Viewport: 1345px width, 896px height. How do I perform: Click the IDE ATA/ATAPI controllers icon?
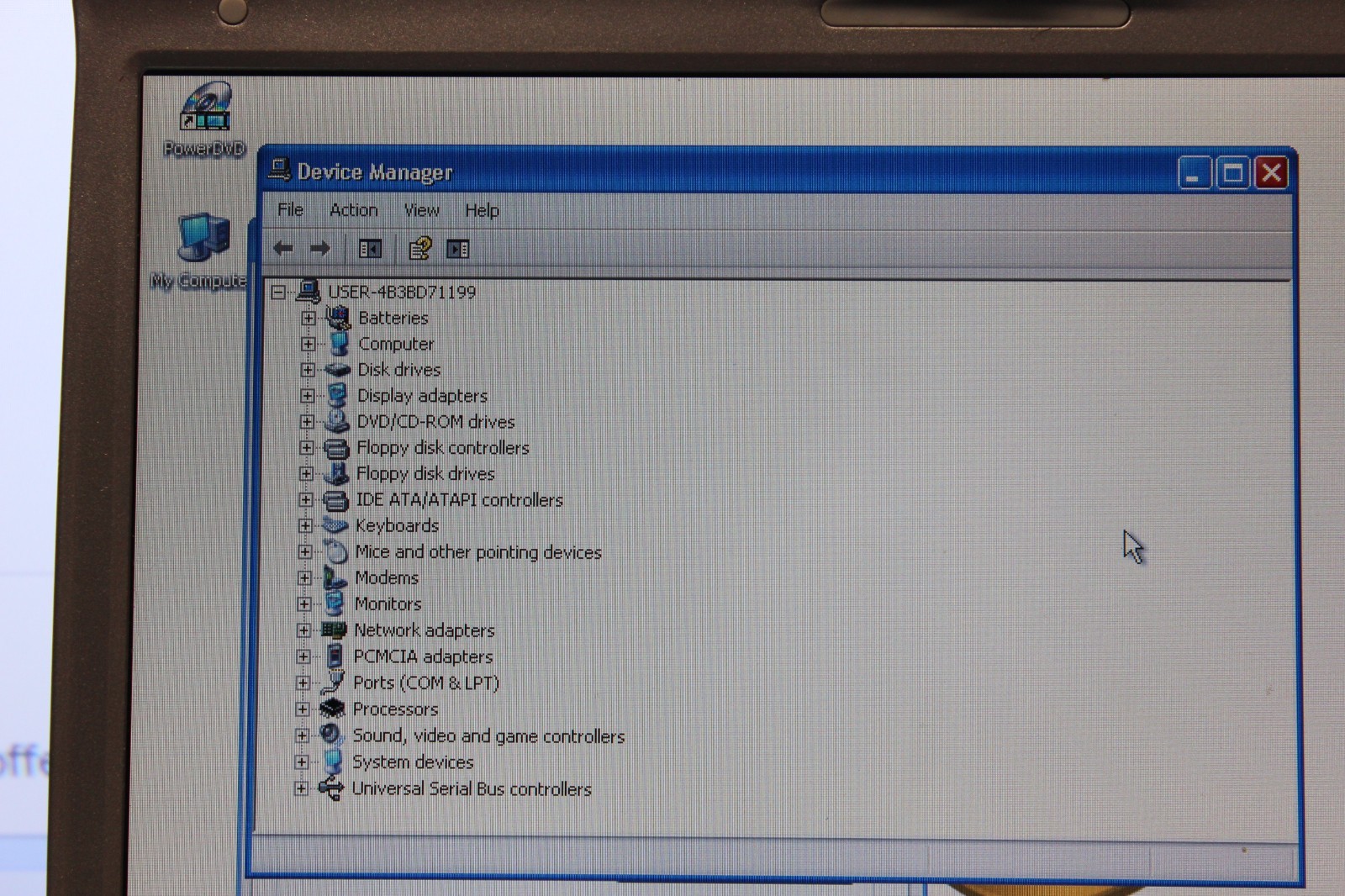tap(336, 500)
